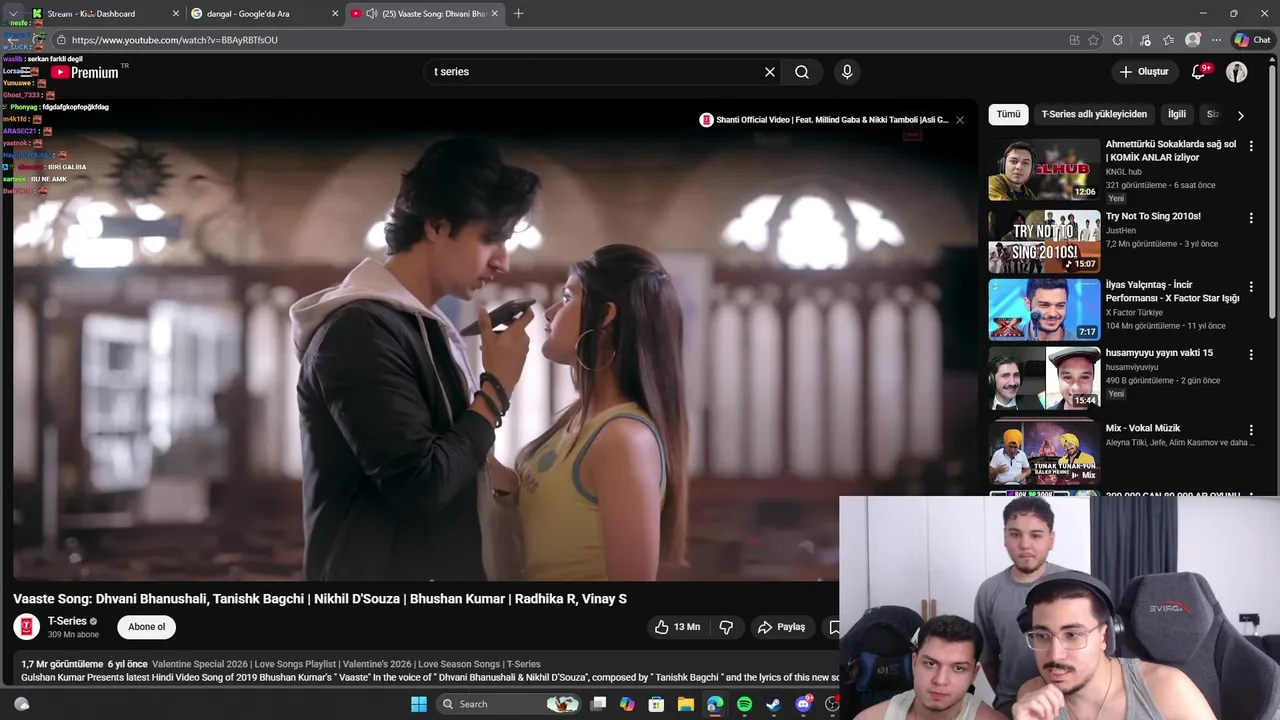Open Discord from the taskbar
Image resolution: width=1280 pixels, height=720 pixels.
803,704
